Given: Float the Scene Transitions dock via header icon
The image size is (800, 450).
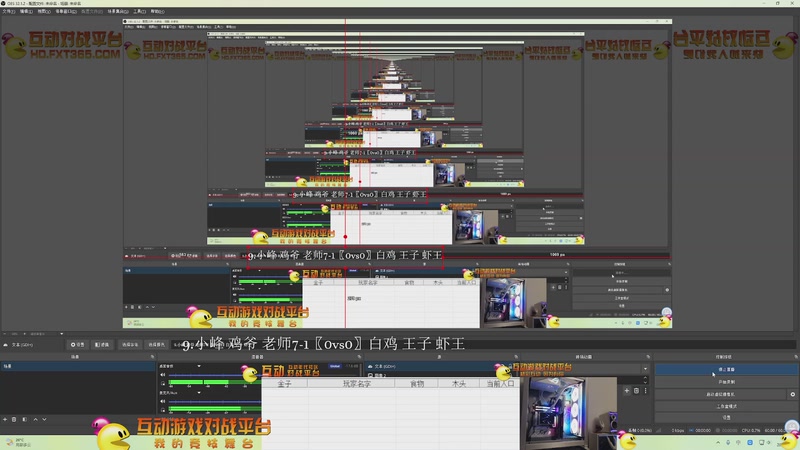Looking at the screenshot, I should point(648,357).
